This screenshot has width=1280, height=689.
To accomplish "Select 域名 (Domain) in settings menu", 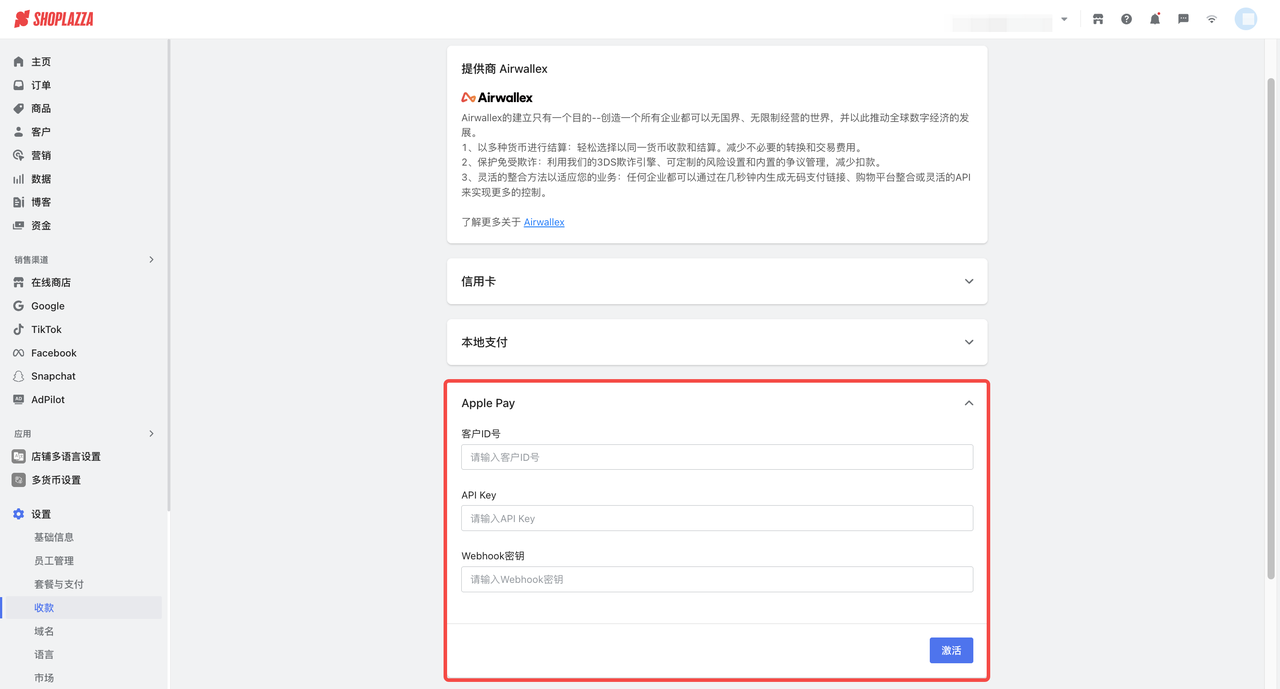I will (44, 630).
